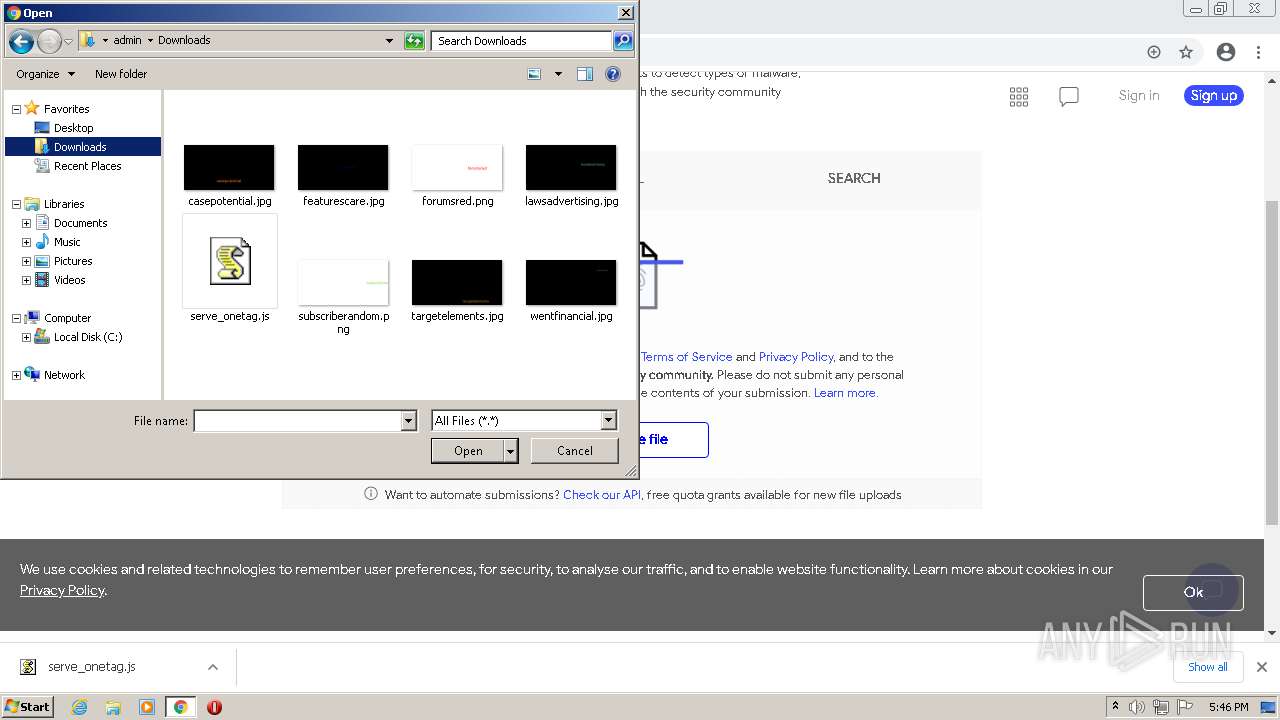Click the volume icon in system tray
The image size is (1280, 720).
point(1137,707)
